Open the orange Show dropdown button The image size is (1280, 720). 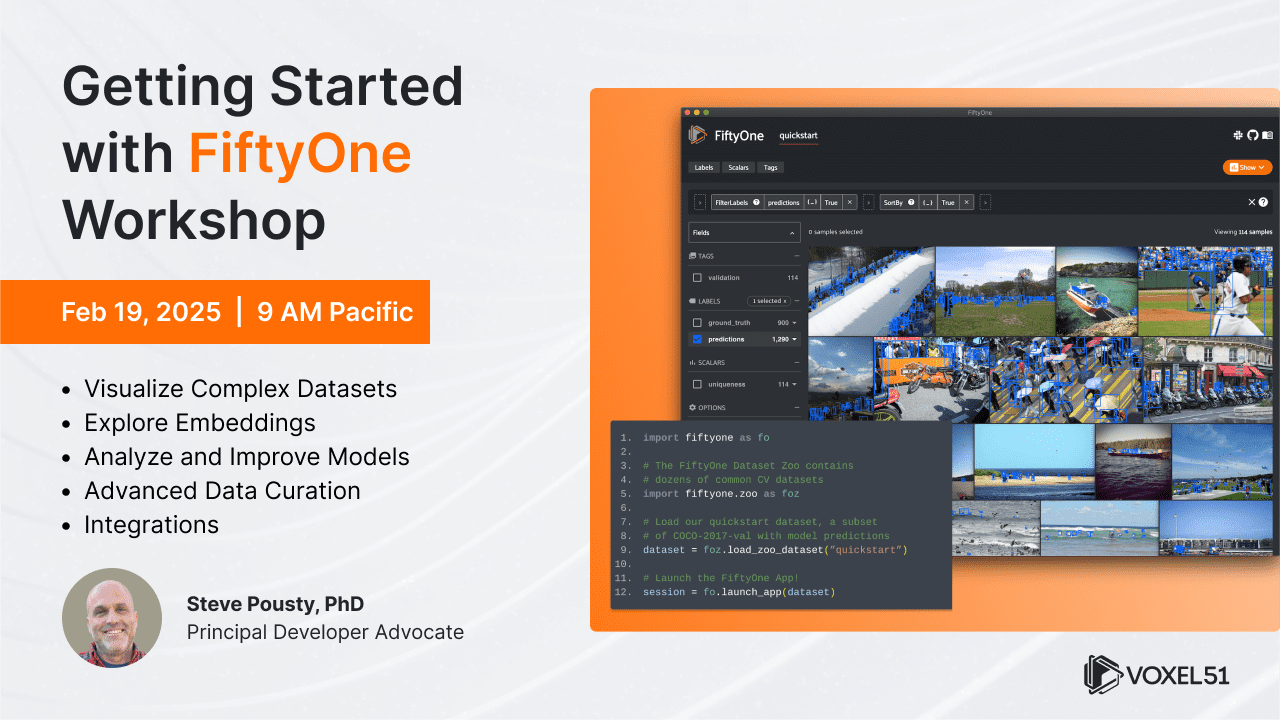(x=1247, y=168)
